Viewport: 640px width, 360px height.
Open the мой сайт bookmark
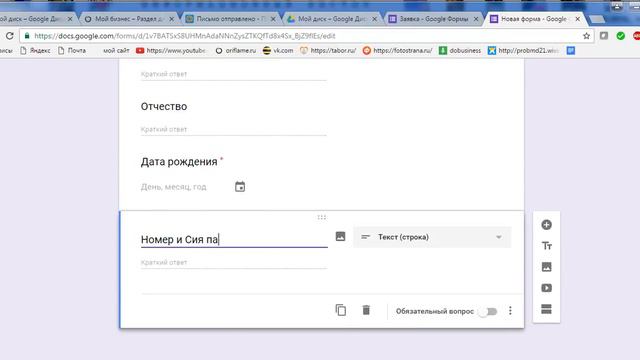[x=116, y=51]
